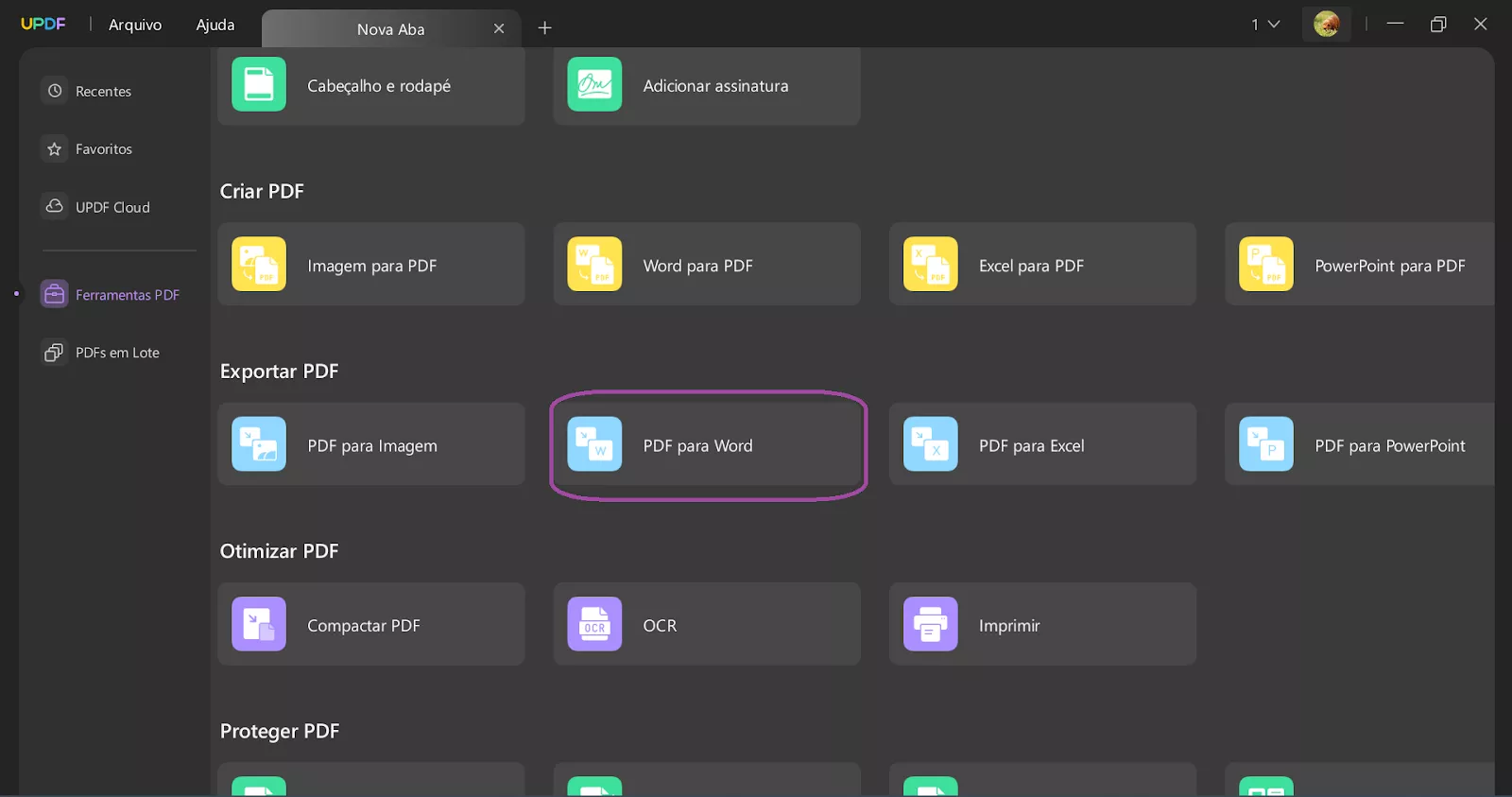Choose PDF para PowerPoint export
Image resolution: width=1512 pixels, height=797 pixels.
pyautogui.click(x=1360, y=444)
